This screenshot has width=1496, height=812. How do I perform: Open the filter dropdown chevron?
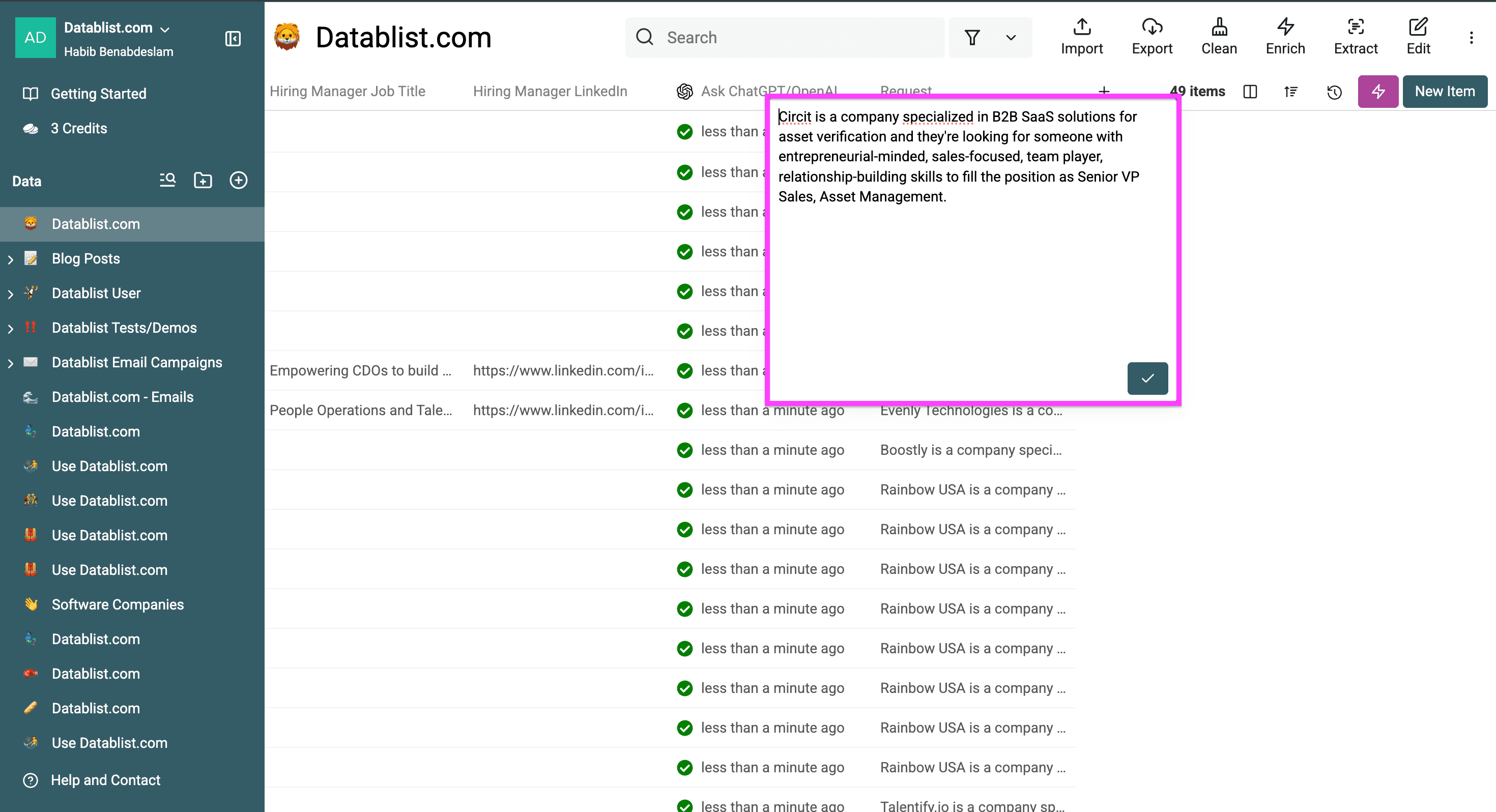coord(1011,38)
